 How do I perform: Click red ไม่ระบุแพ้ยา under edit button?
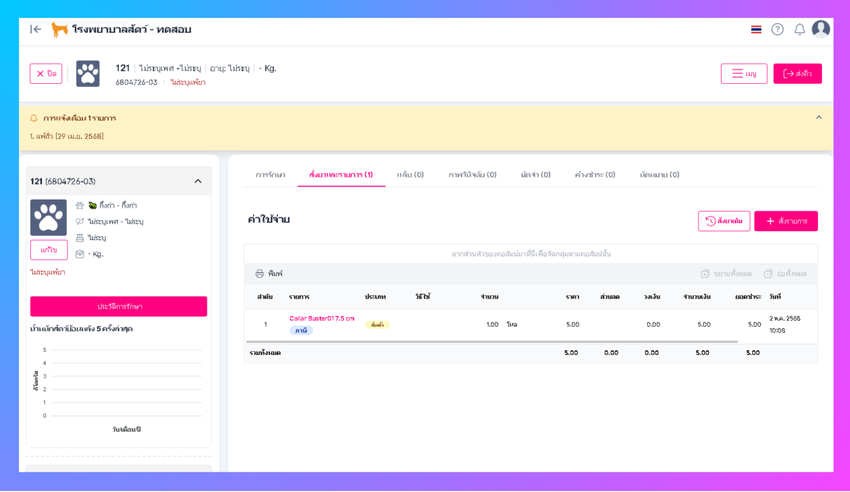[48, 272]
